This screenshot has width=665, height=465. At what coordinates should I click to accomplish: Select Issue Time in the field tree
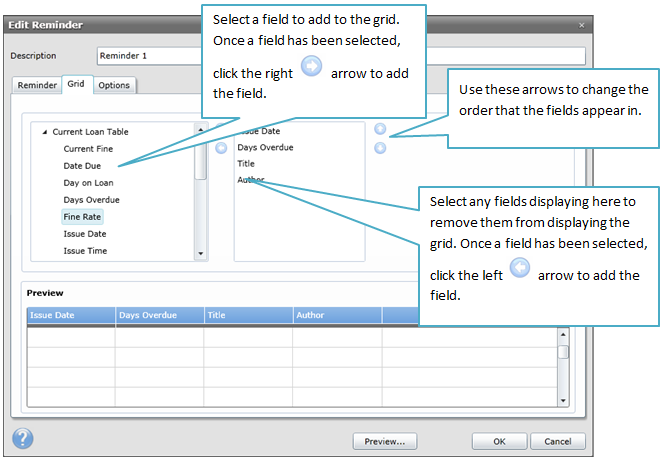coord(85,250)
